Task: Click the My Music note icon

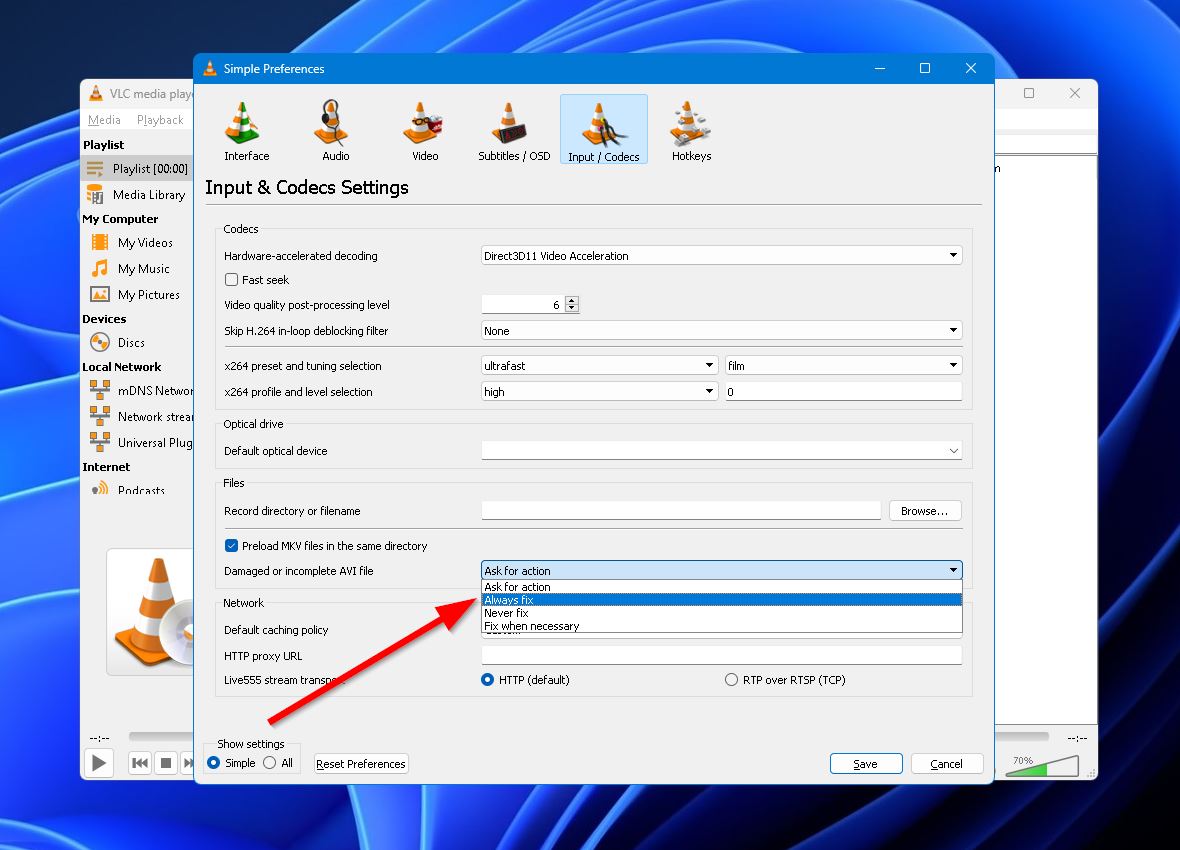Action: (x=99, y=268)
